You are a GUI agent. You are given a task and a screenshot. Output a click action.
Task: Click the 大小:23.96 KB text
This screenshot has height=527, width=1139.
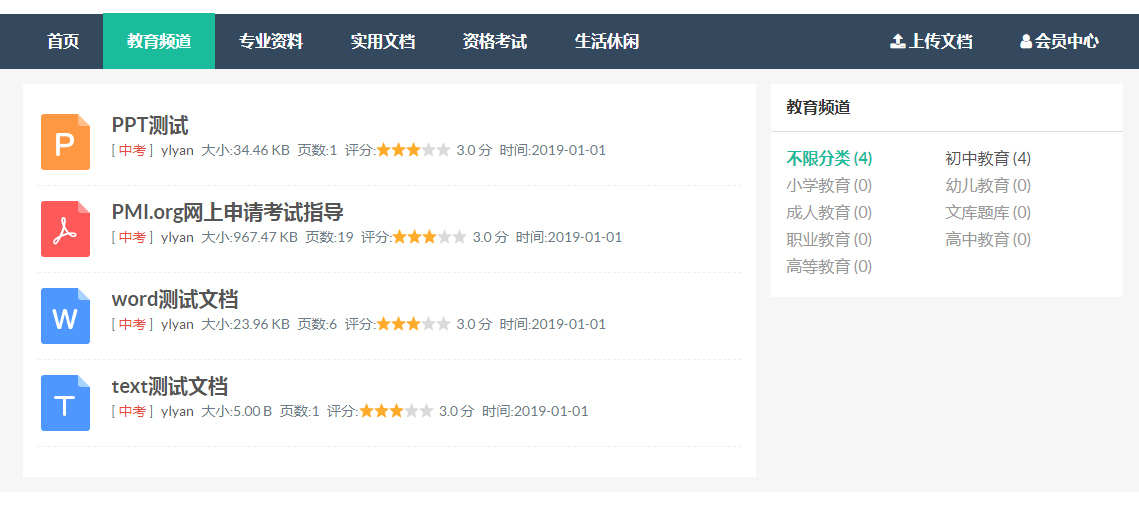click(x=246, y=324)
